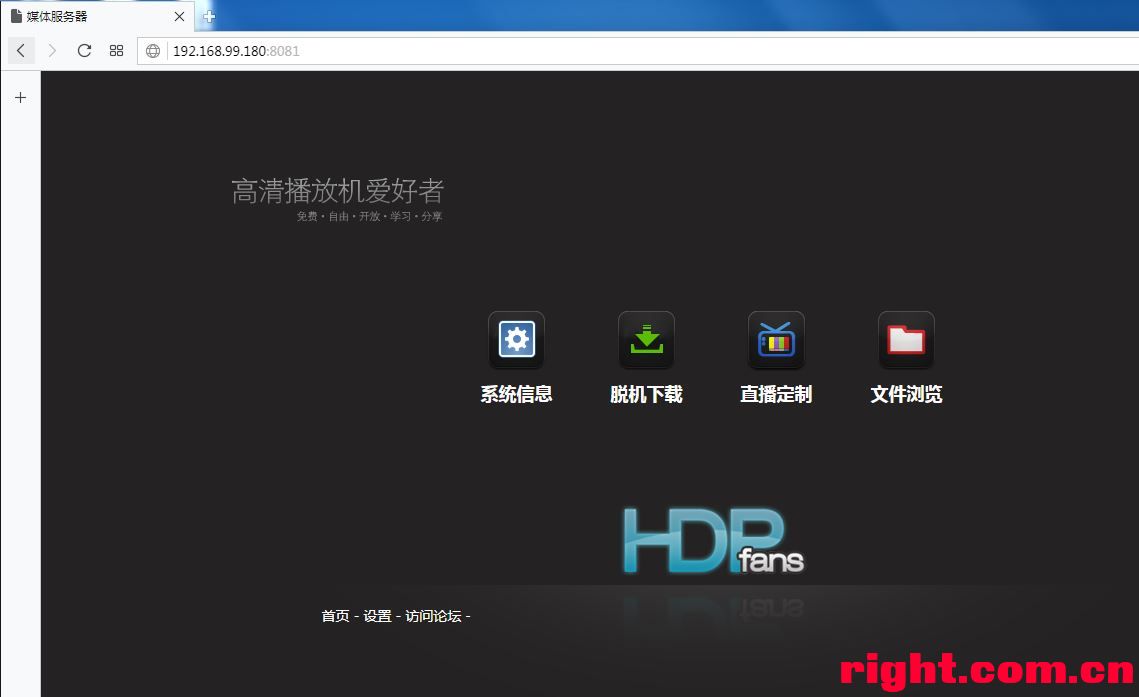Screen dimensions: 1139x697
Task: Open the 脱机下载 download icon
Action: click(x=646, y=340)
